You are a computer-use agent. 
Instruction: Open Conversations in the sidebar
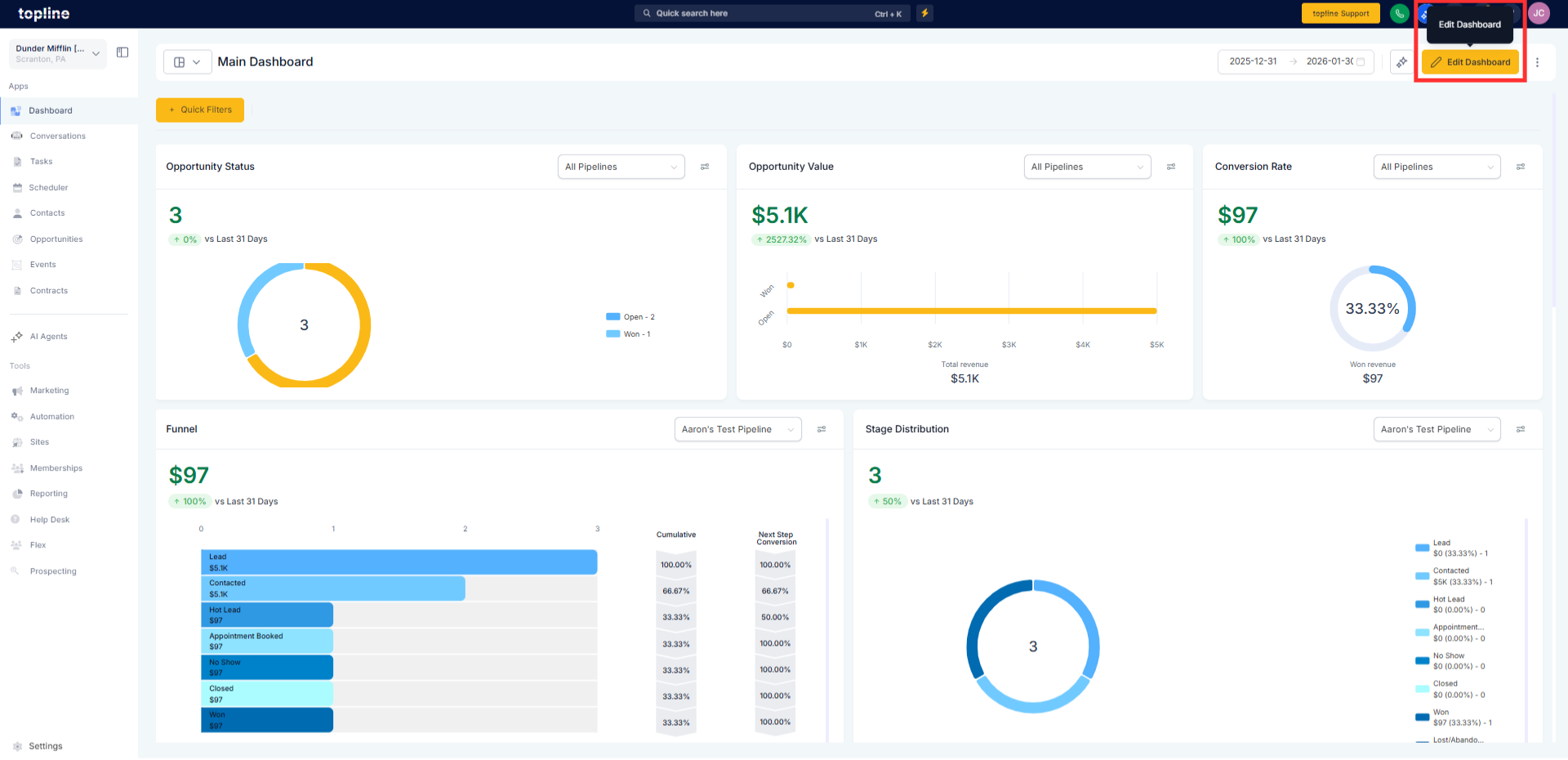(57, 136)
